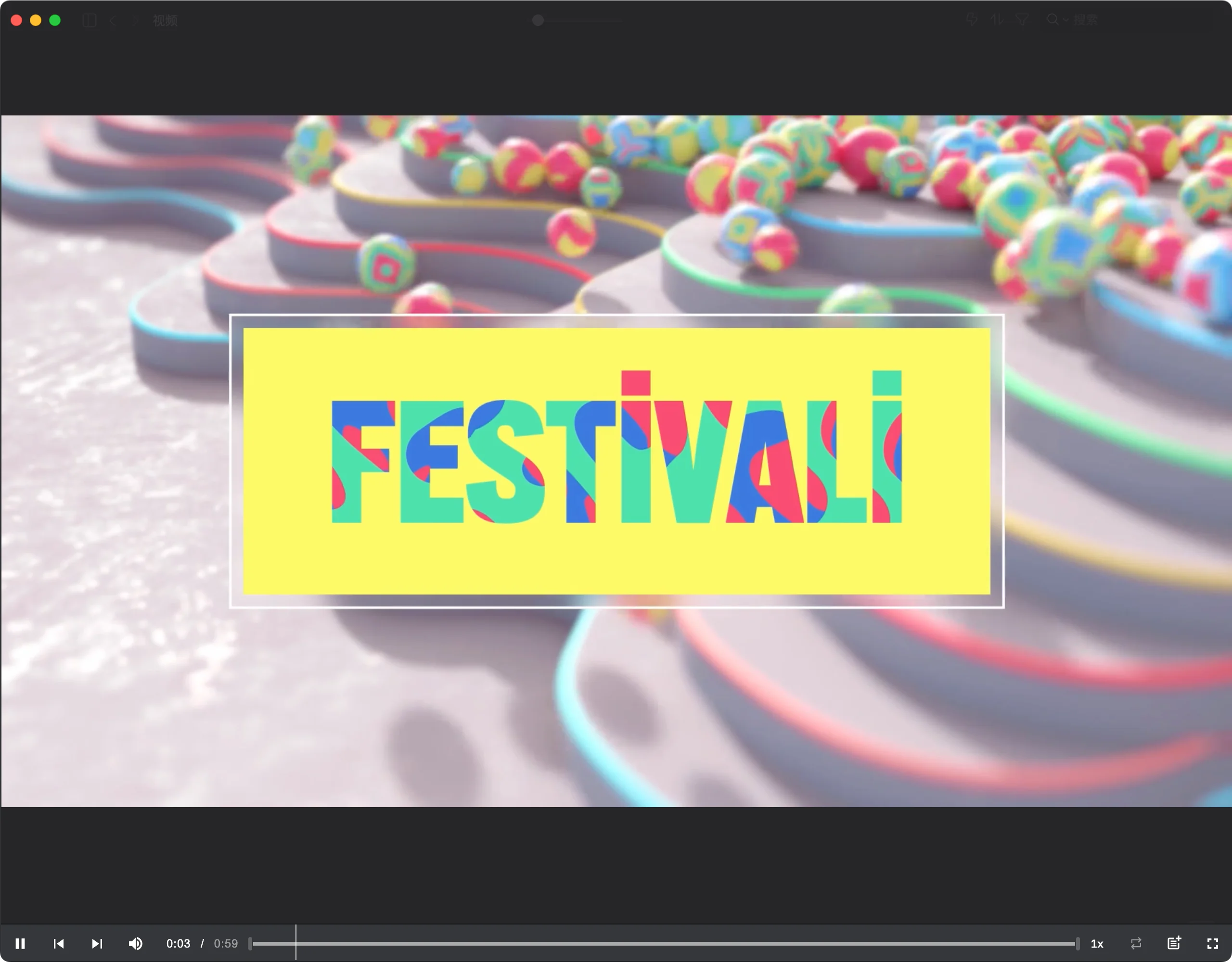The image size is (1232, 962).
Task: Open the filter funnel icon
Action: click(x=1022, y=20)
